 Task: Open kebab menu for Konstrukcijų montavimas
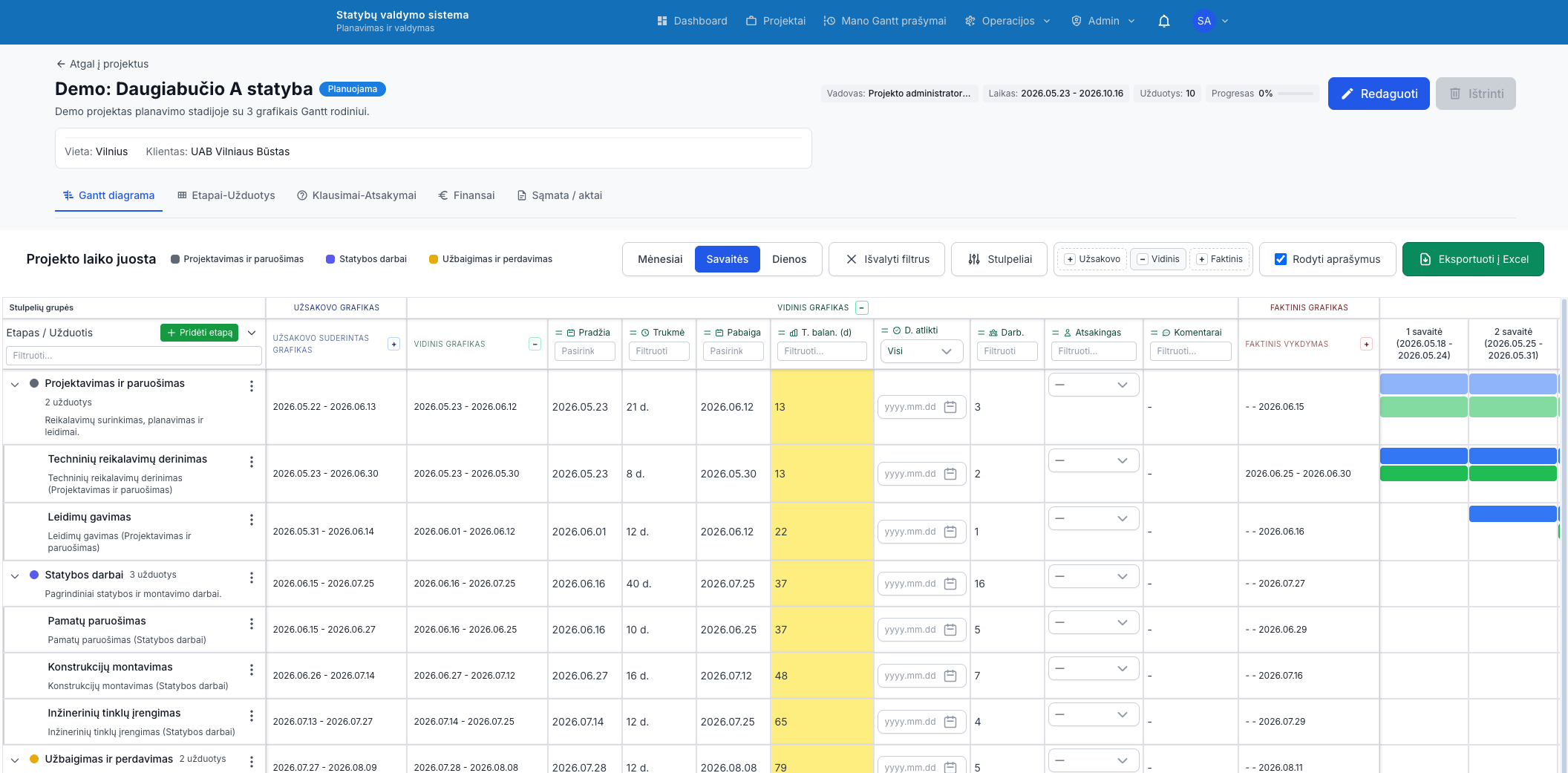252,670
